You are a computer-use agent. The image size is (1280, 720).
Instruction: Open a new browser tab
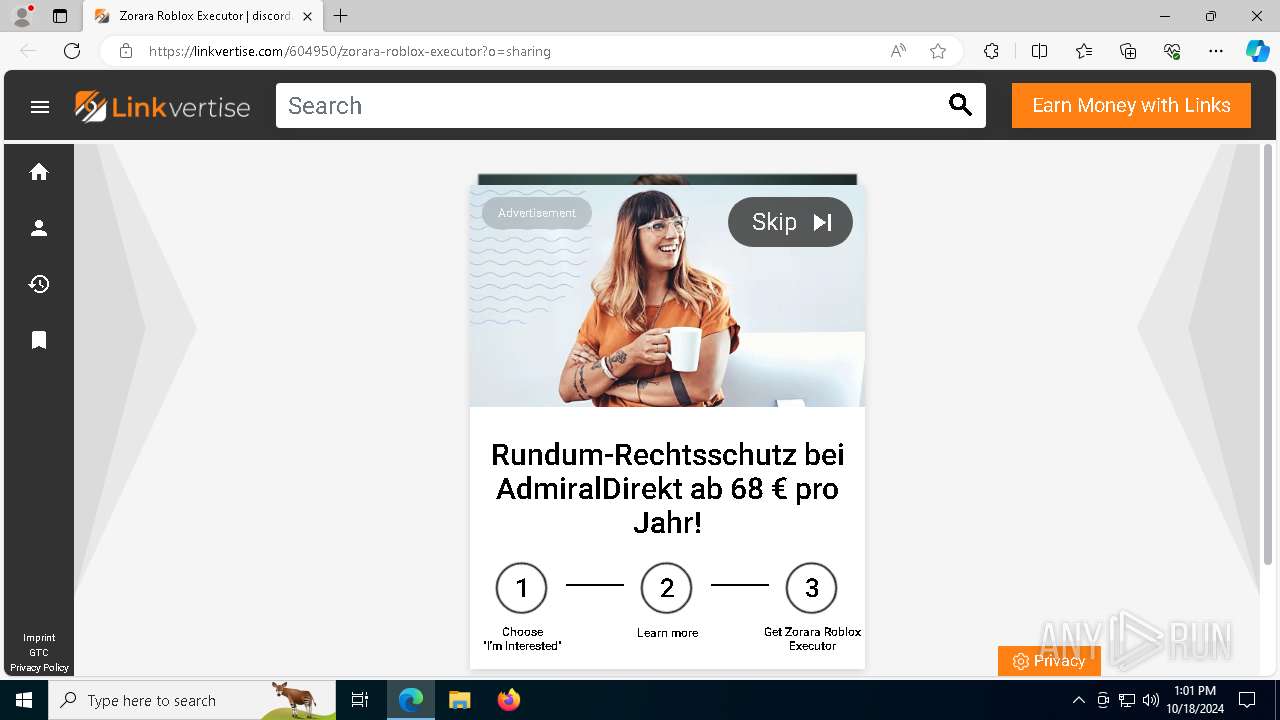coord(341,16)
